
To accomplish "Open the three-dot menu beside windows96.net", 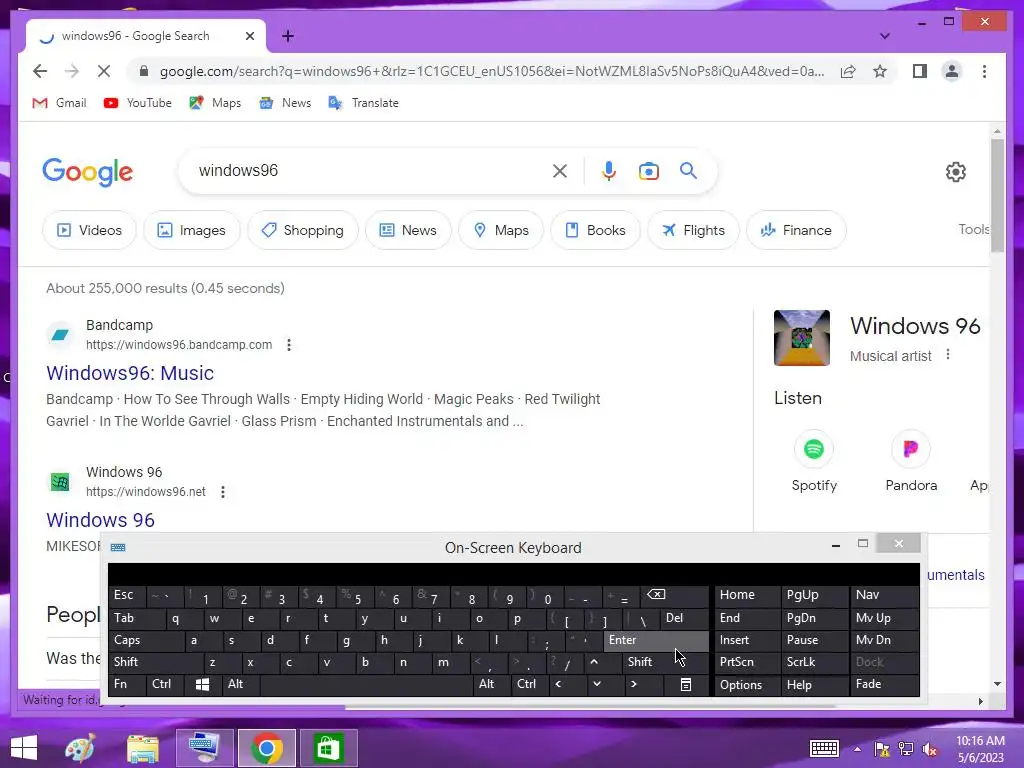I will click(x=223, y=492).
